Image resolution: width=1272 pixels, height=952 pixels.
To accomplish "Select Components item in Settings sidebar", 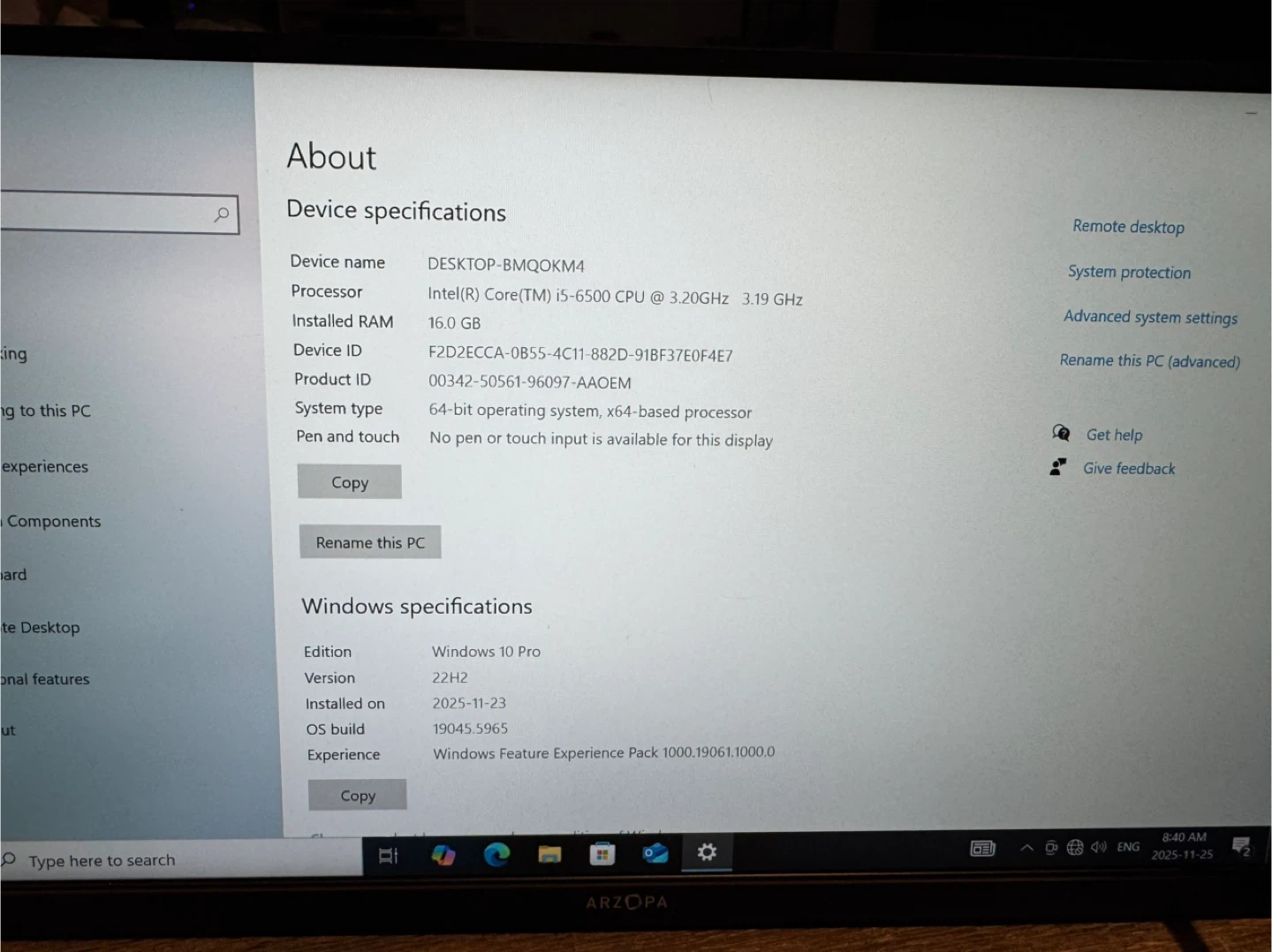I will pos(53,522).
